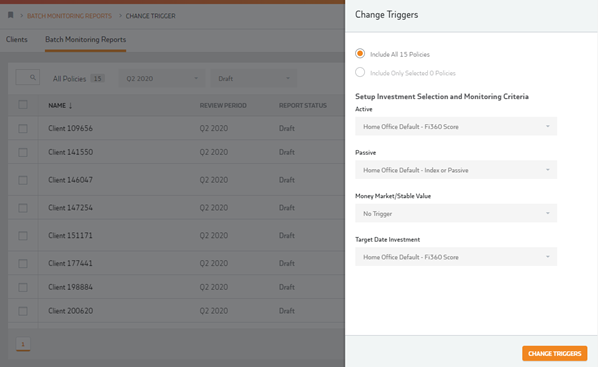Sort by the NAME column arrow
Viewport: 598px width, 367px height.
point(71,106)
